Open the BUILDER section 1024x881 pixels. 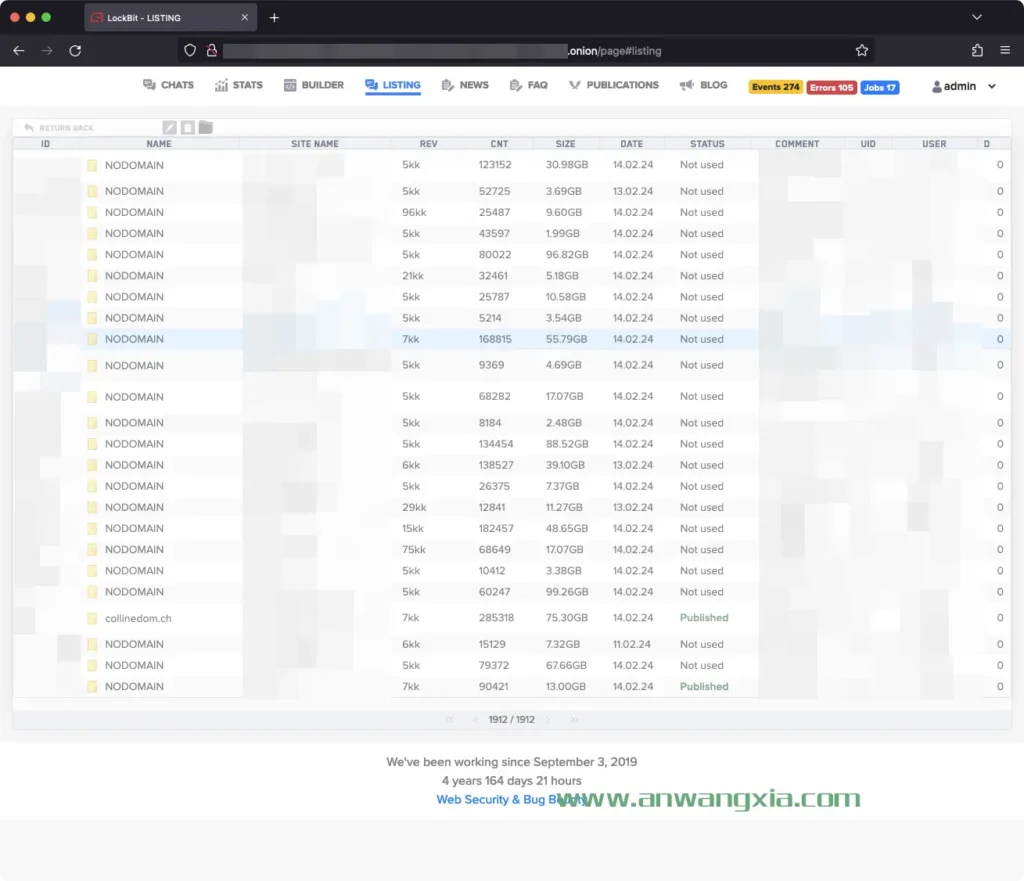coord(313,85)
